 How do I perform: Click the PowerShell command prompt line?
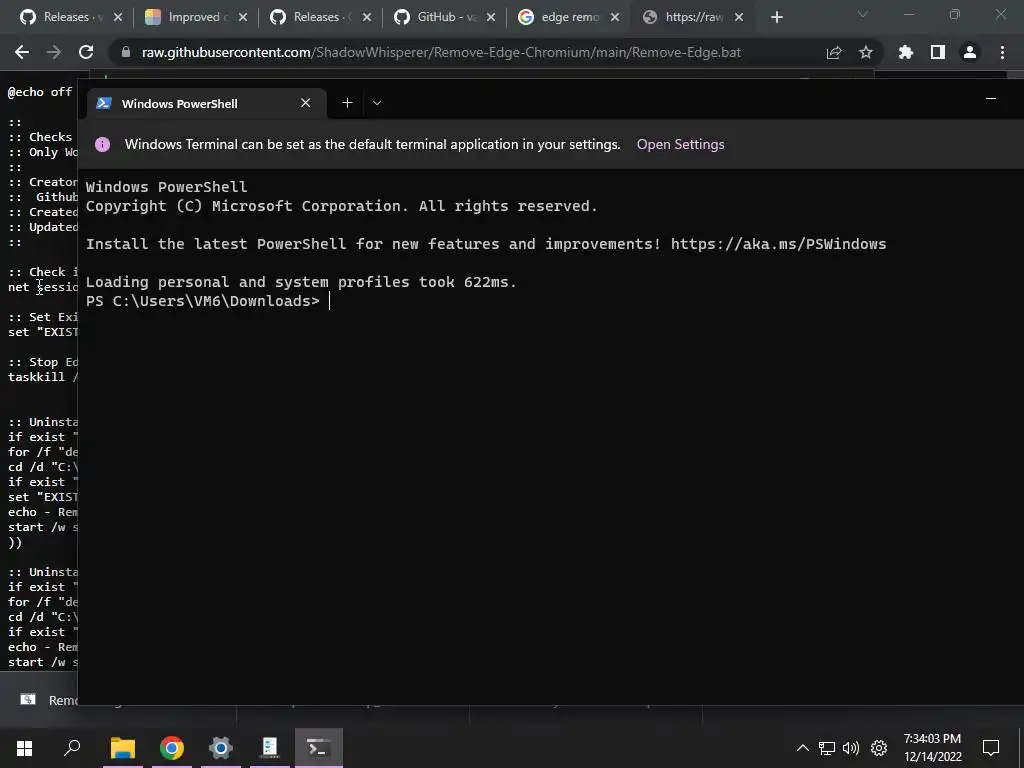pos(209,300)
